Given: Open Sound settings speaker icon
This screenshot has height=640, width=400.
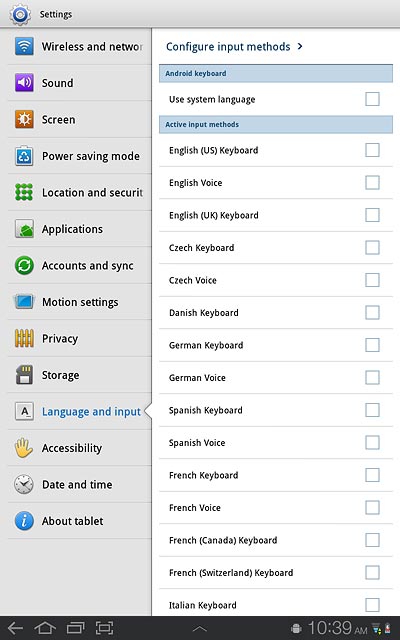Looking at the screenshot, I should pos(24,83).
